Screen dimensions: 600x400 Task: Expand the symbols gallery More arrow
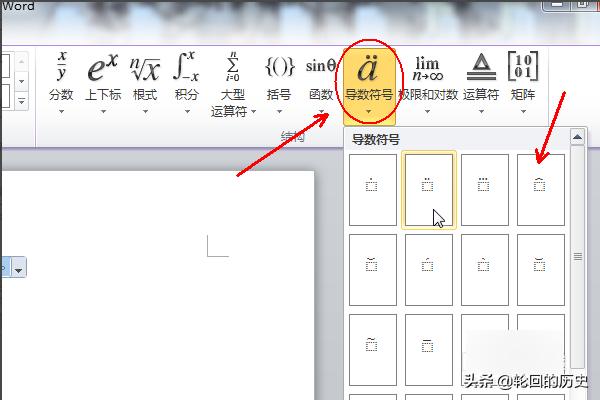(x=21, y=101)
